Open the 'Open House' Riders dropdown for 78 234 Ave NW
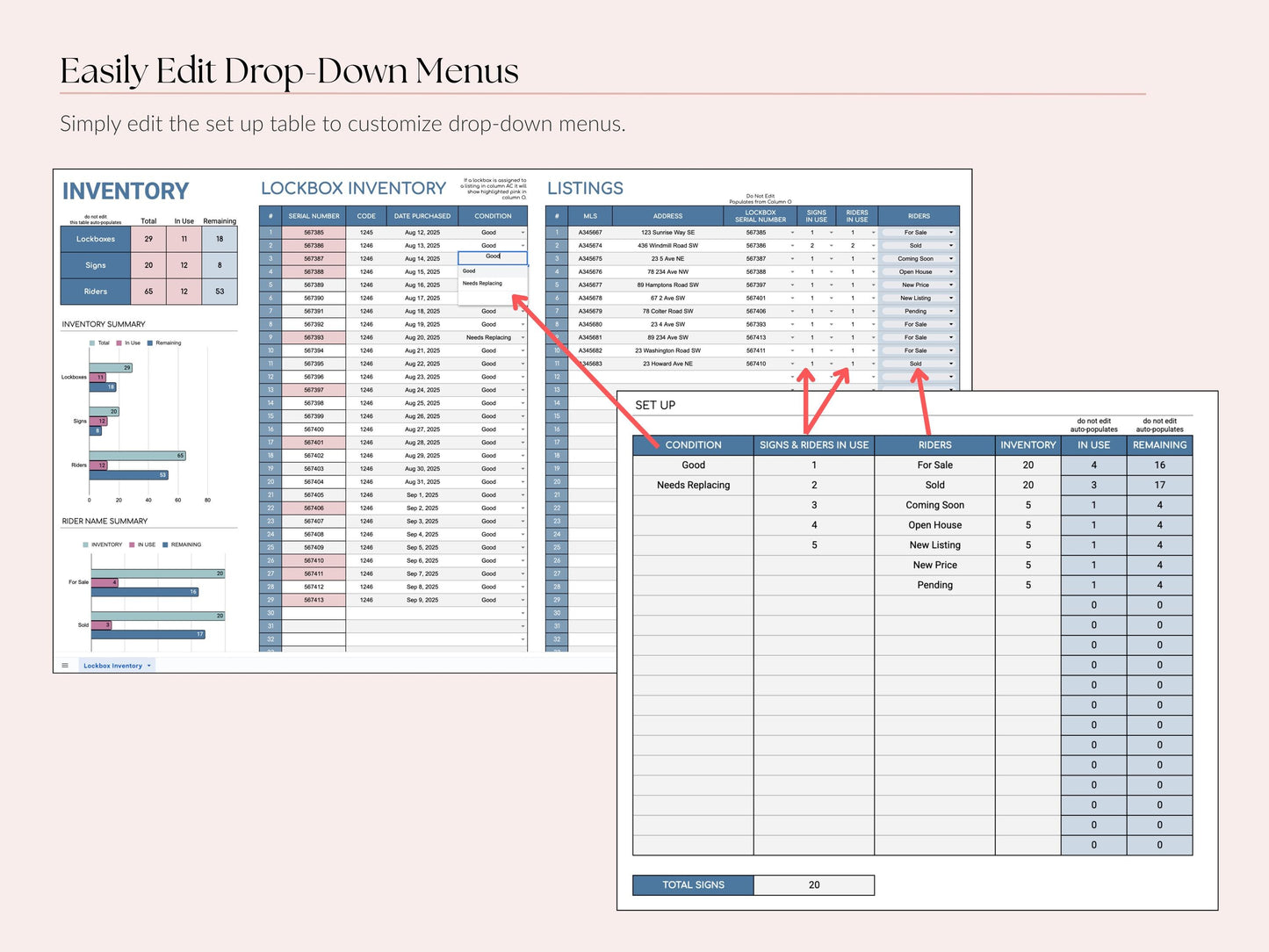This screenshot has height=952, width=1269. click(x=951, y=272)
